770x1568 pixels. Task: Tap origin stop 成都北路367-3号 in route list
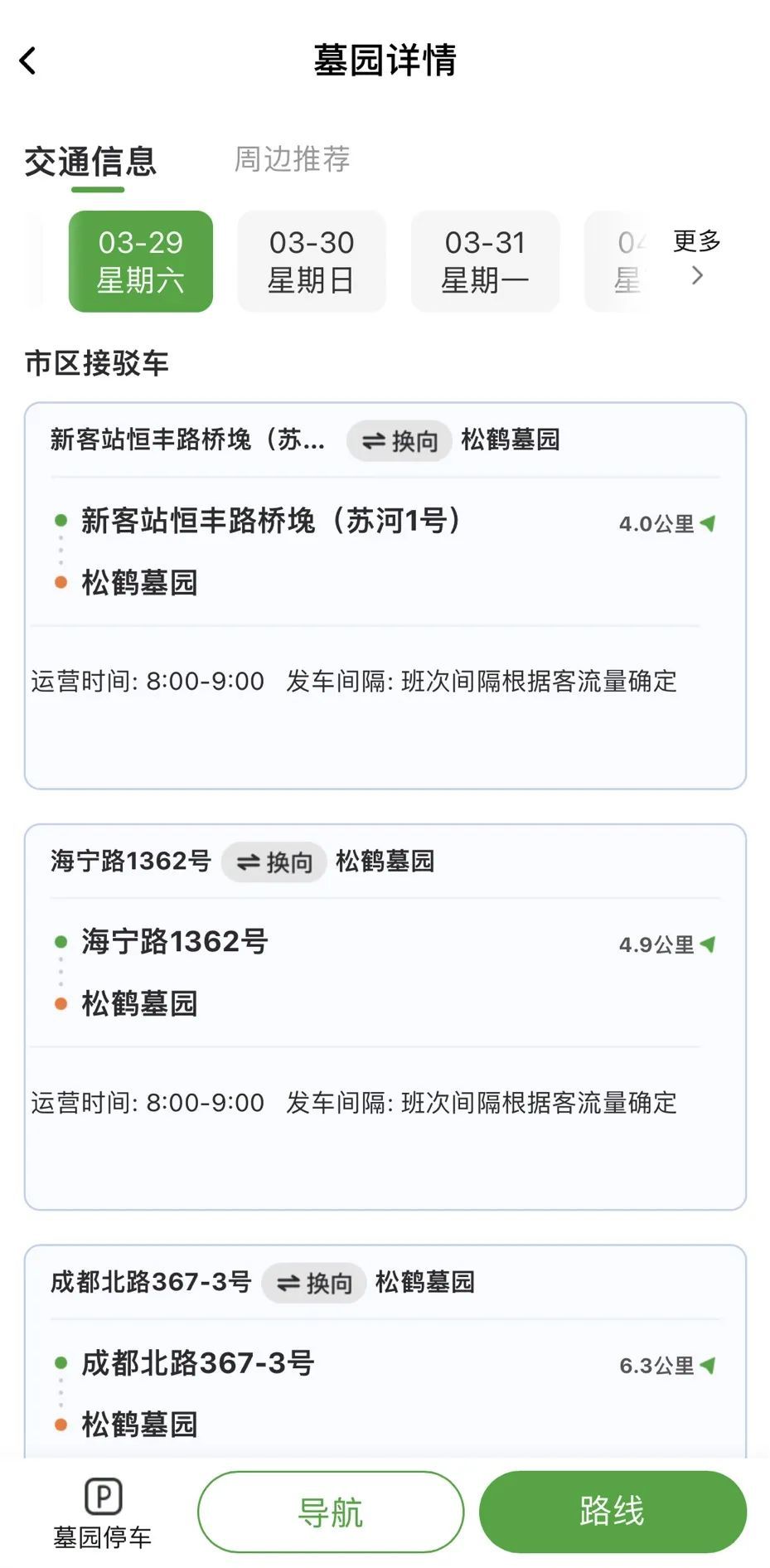[197, 1362]
